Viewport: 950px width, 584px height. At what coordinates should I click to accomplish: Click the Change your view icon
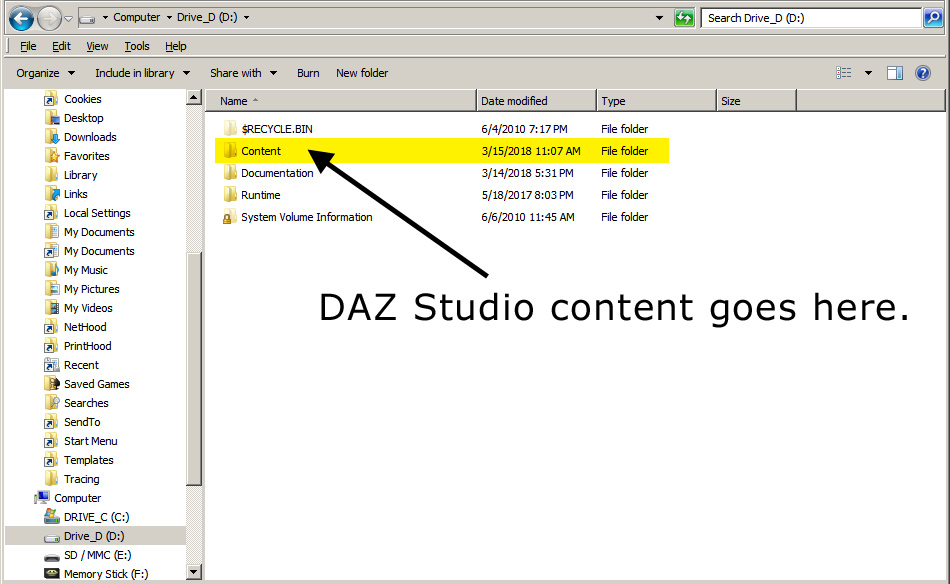(844, 73)
